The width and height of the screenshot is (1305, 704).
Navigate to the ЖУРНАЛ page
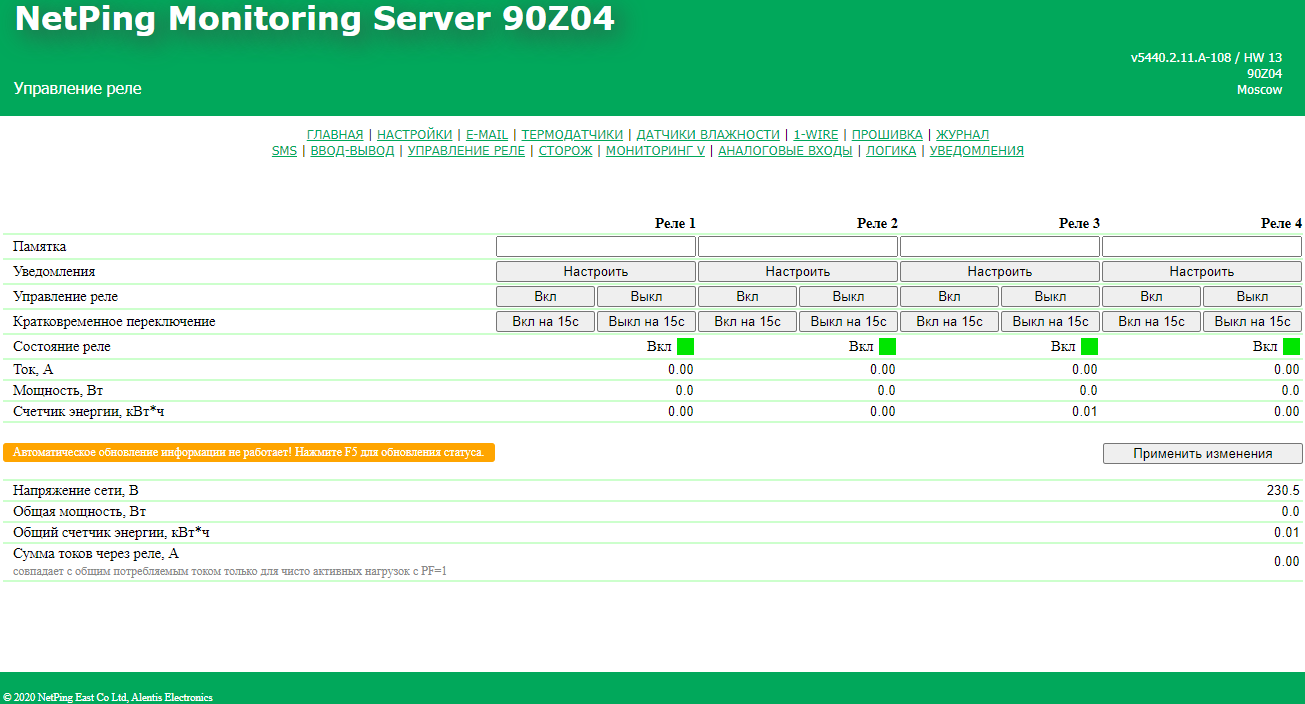962,135
